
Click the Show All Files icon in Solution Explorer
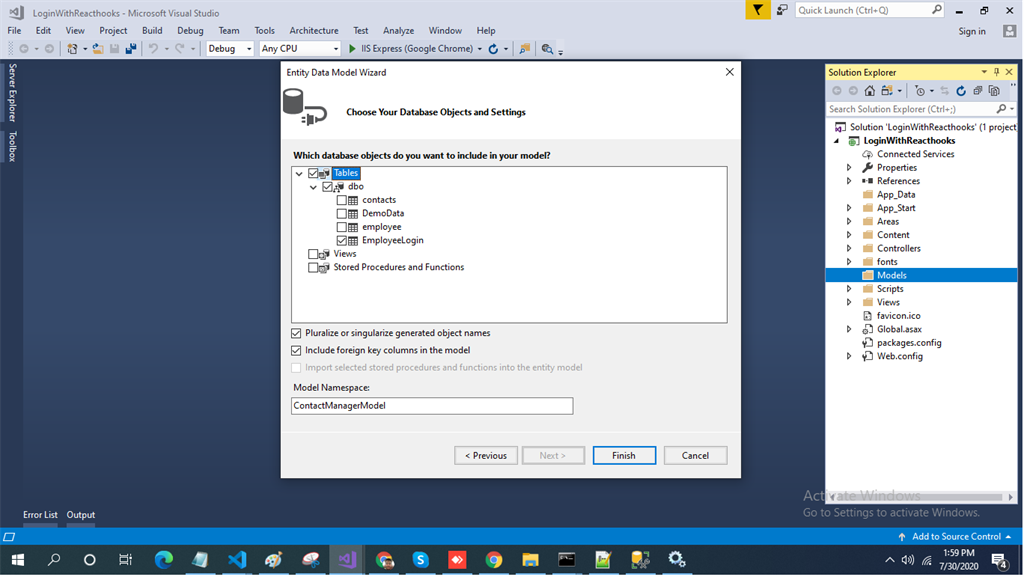click(x=994, y=91)
